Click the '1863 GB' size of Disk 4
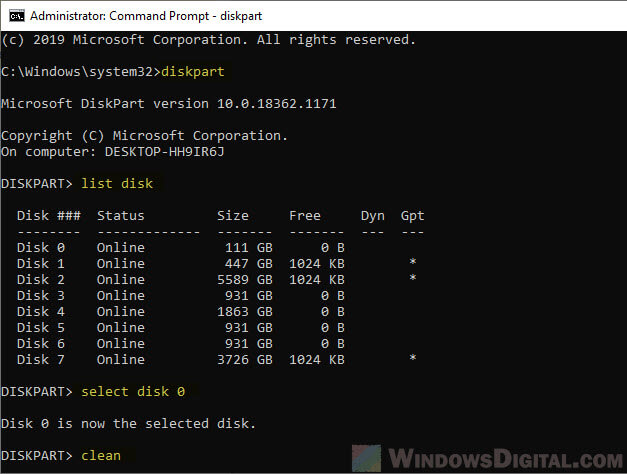The height and width of the screenshot is (474, 627). pos(245,312)
